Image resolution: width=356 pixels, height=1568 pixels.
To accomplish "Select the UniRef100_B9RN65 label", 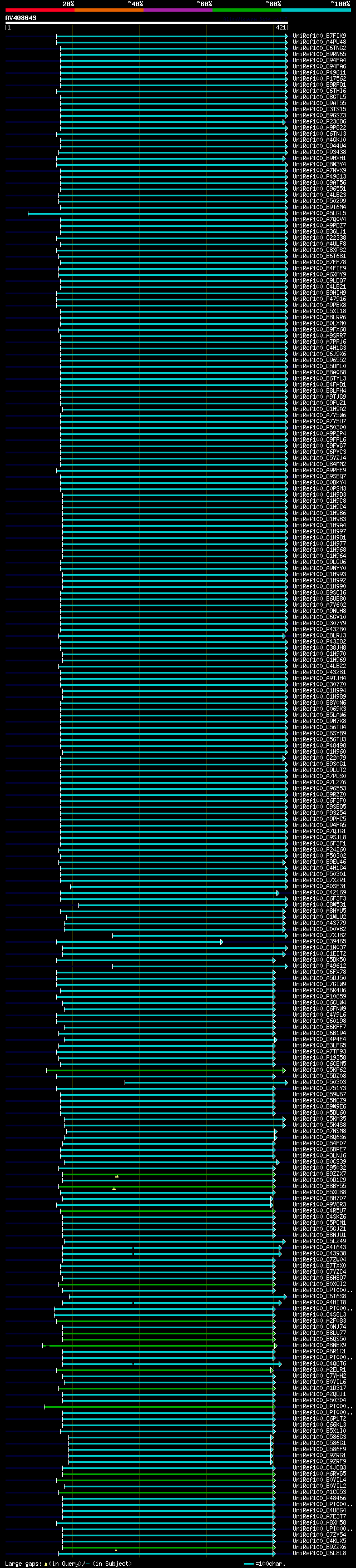I will click(x=319, y=54).
